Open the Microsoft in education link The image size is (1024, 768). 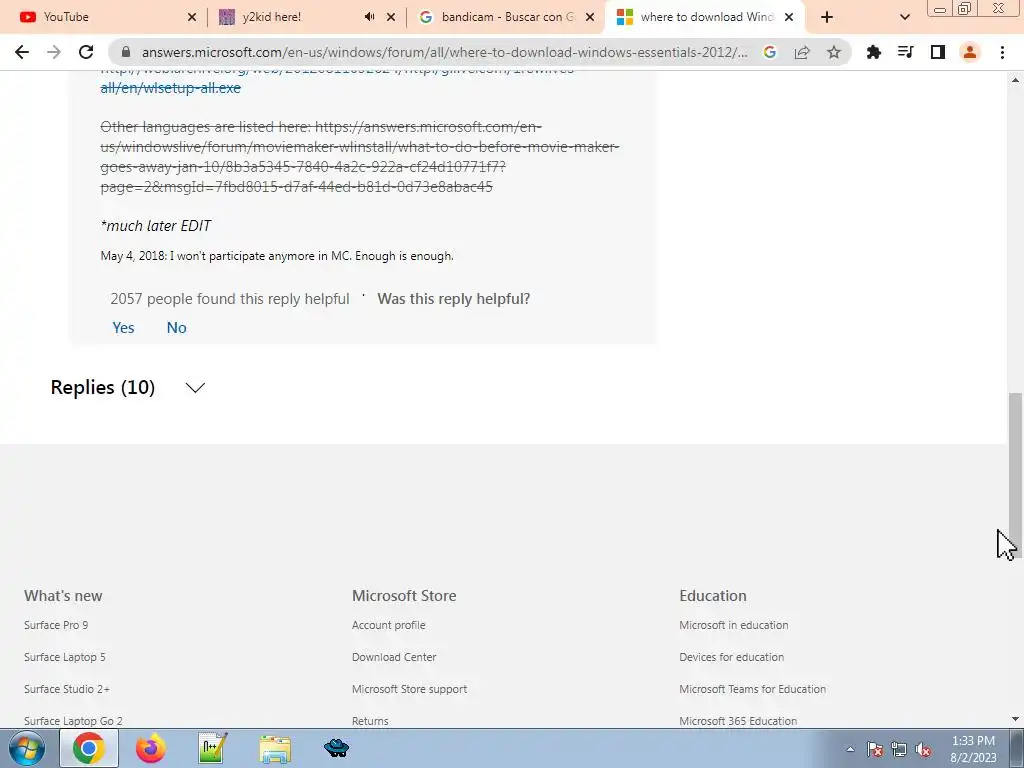(733, 625)
